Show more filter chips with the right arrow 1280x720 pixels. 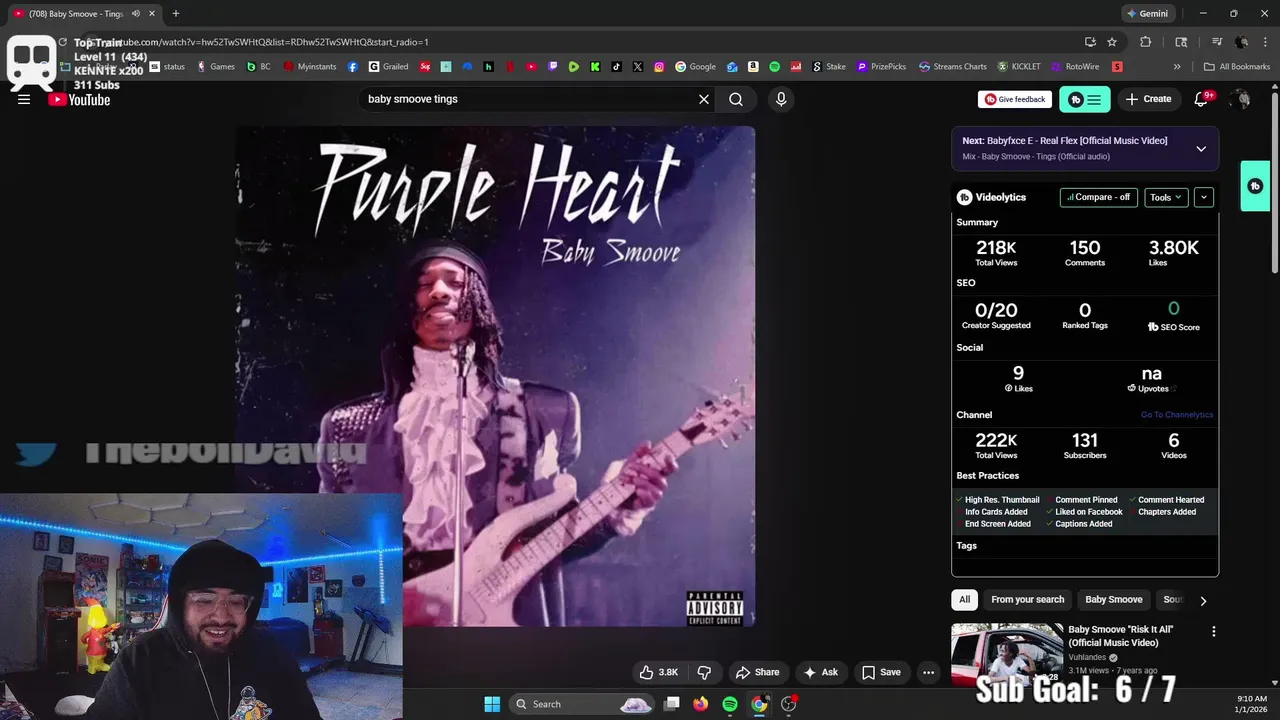pyautogui.click(x=1203, y=600)
